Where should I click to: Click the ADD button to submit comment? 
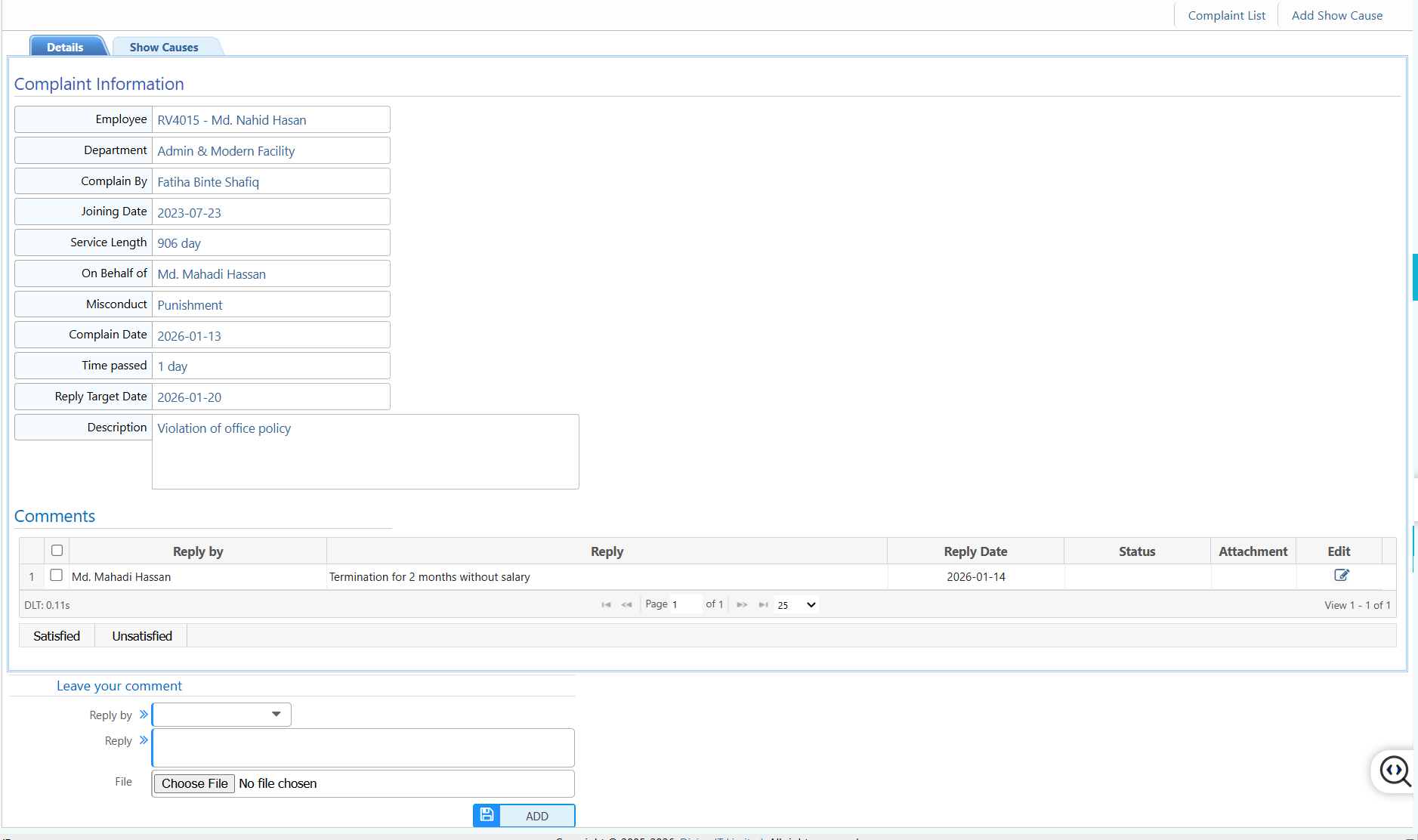[536, 816]
